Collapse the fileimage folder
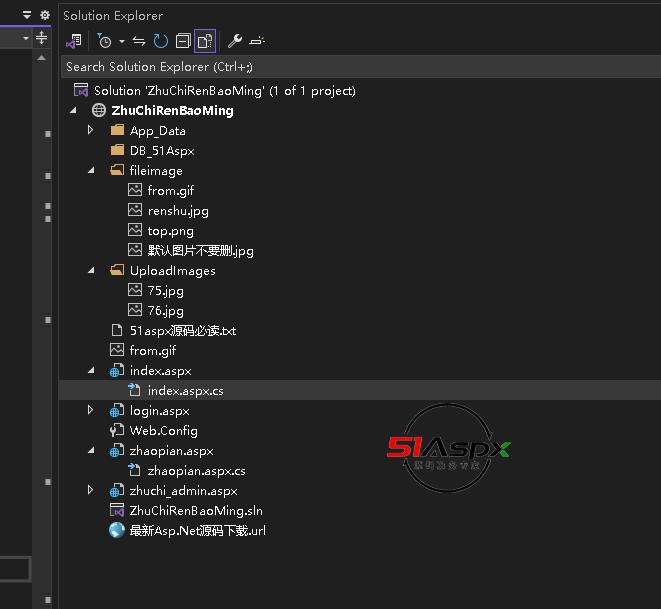This screenshot has width=661, height=609. [x=90, y=170]
